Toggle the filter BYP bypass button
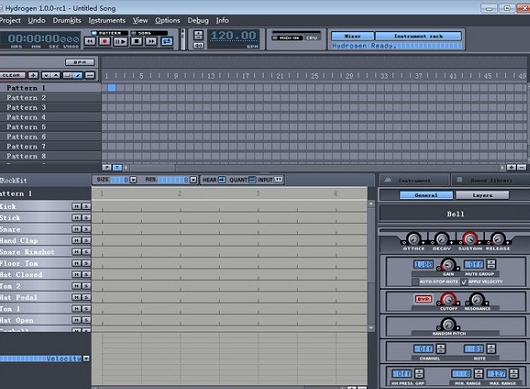Image resolution: width=530 pixels, height=389 pixels. pyautogui.click(x=424, y=299)
